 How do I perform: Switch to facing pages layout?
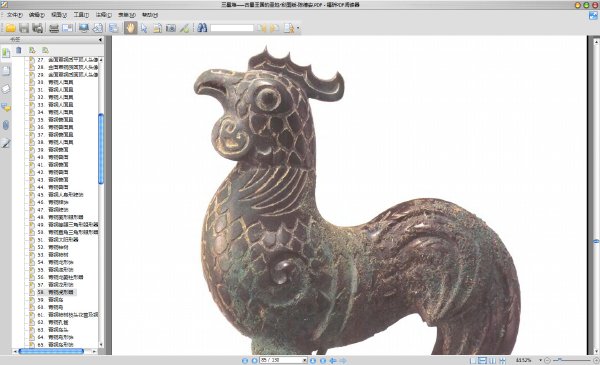pos(492,360)
